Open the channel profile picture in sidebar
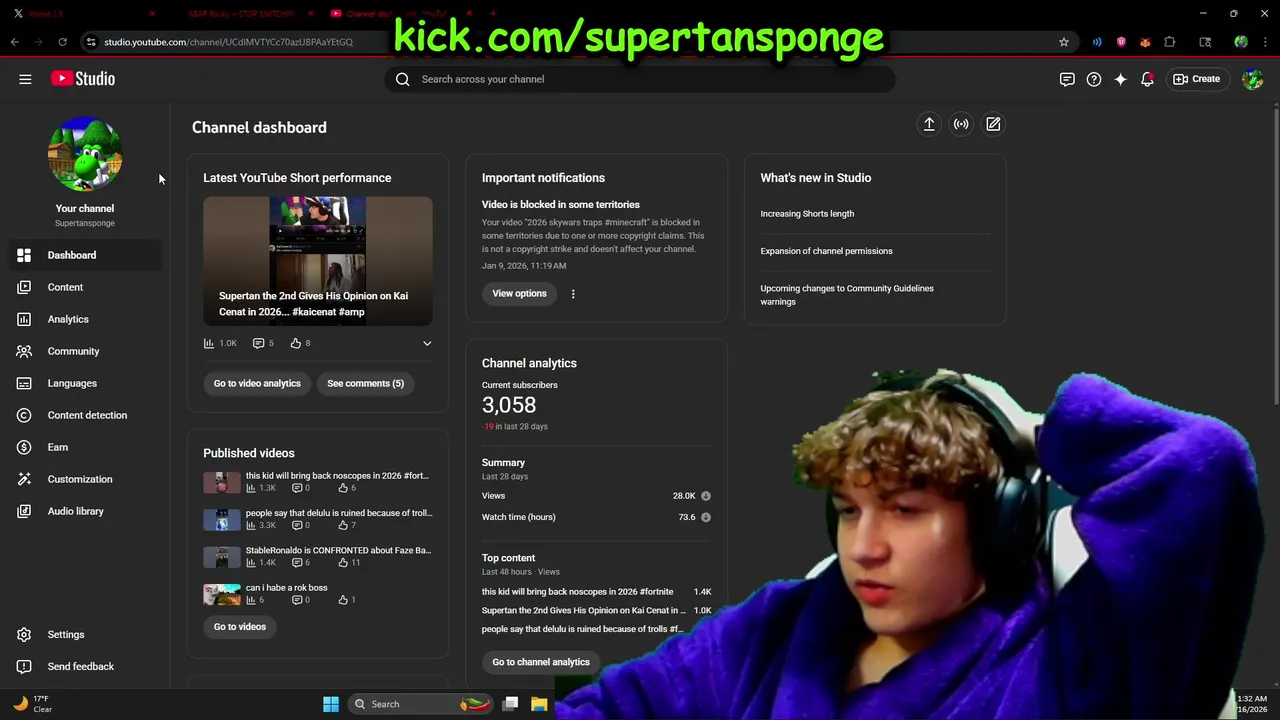The height and width of the screenshot is (720, 1280). (85, 154)
